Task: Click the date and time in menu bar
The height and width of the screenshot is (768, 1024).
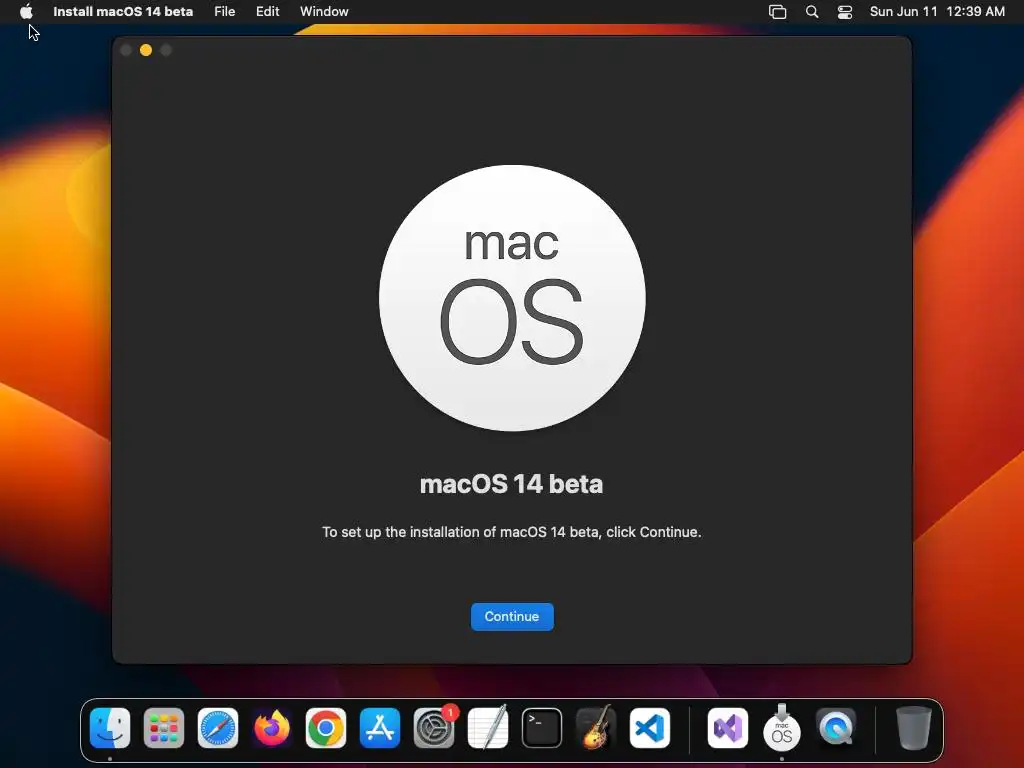Action: point(937,12)
